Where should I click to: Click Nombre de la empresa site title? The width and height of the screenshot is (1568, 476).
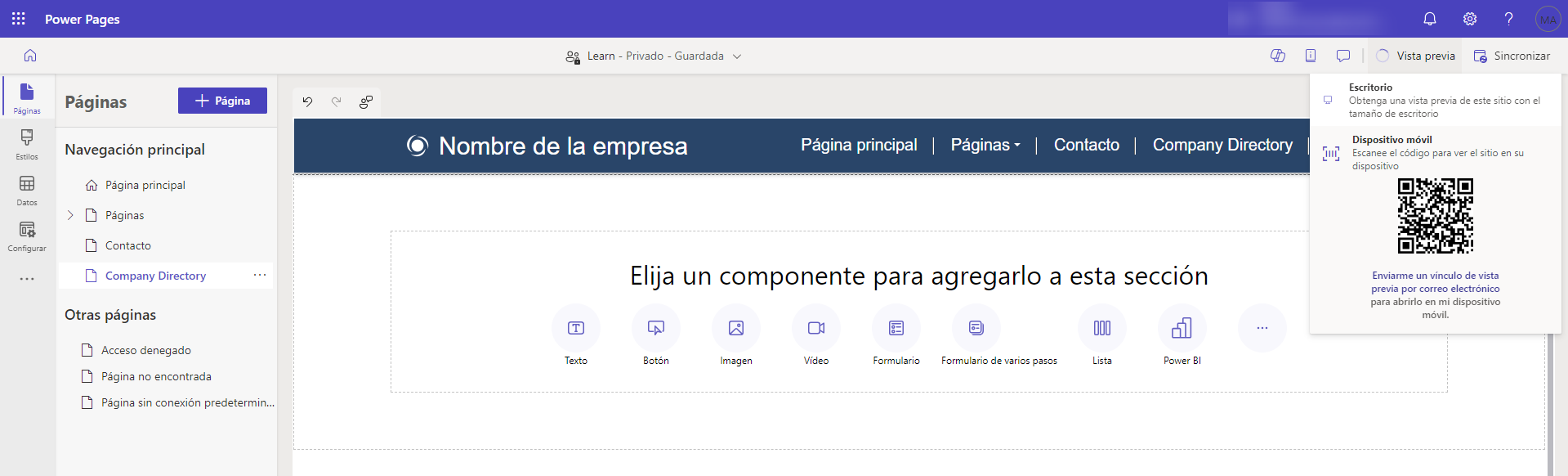tap(563, 146)
